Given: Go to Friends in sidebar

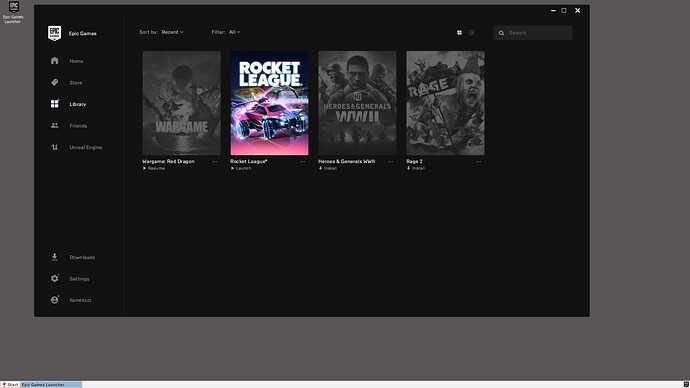Looking at the screenshot, I should coord(78,126).
